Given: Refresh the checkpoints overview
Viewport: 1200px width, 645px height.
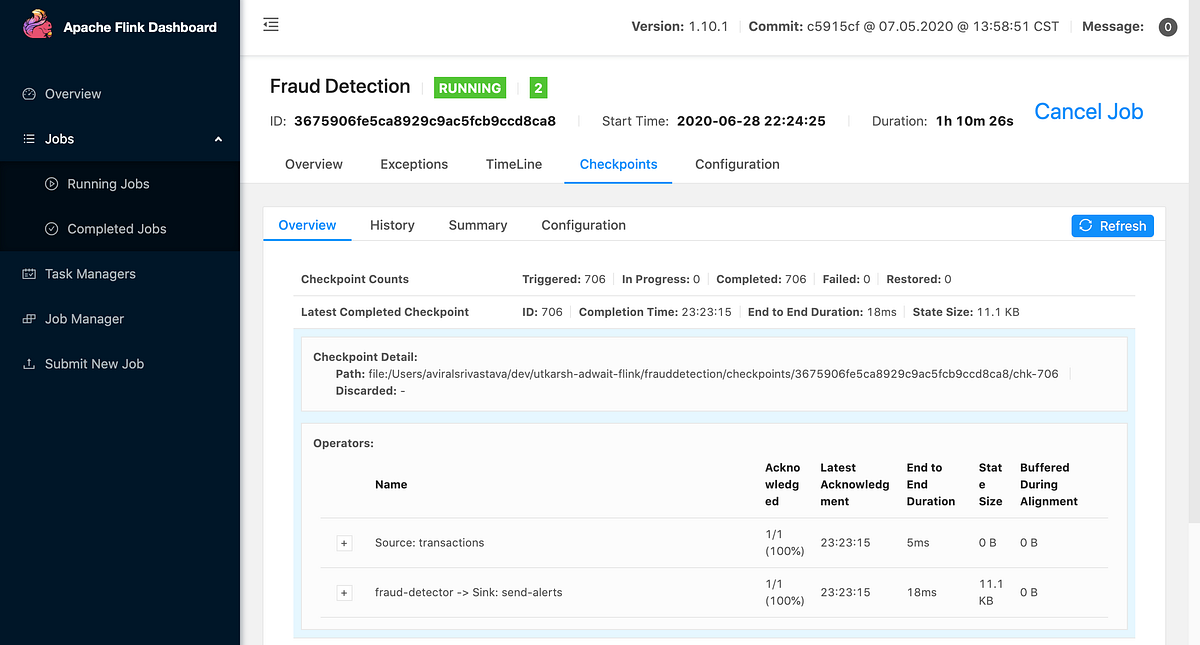Looking at the screenshot, I should pyautogui.click(x=1112, y=225).
